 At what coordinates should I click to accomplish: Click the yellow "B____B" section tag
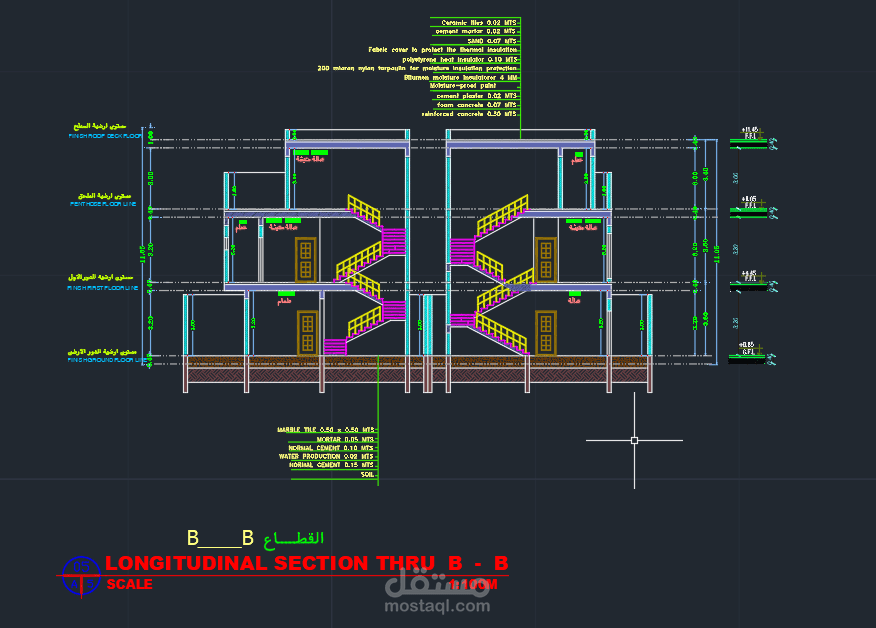coord(218,537)
